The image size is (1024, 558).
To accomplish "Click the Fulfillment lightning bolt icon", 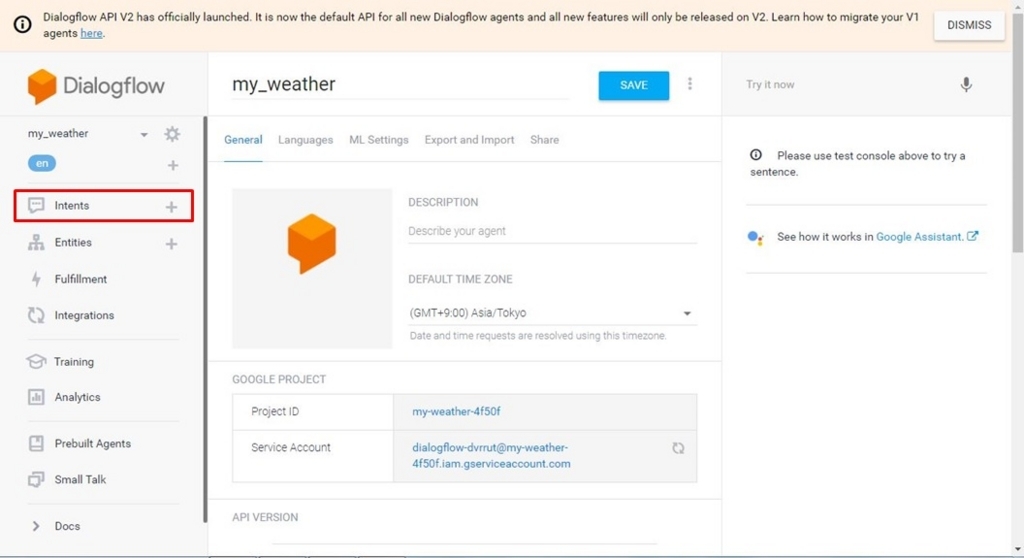I will point(36,279).
